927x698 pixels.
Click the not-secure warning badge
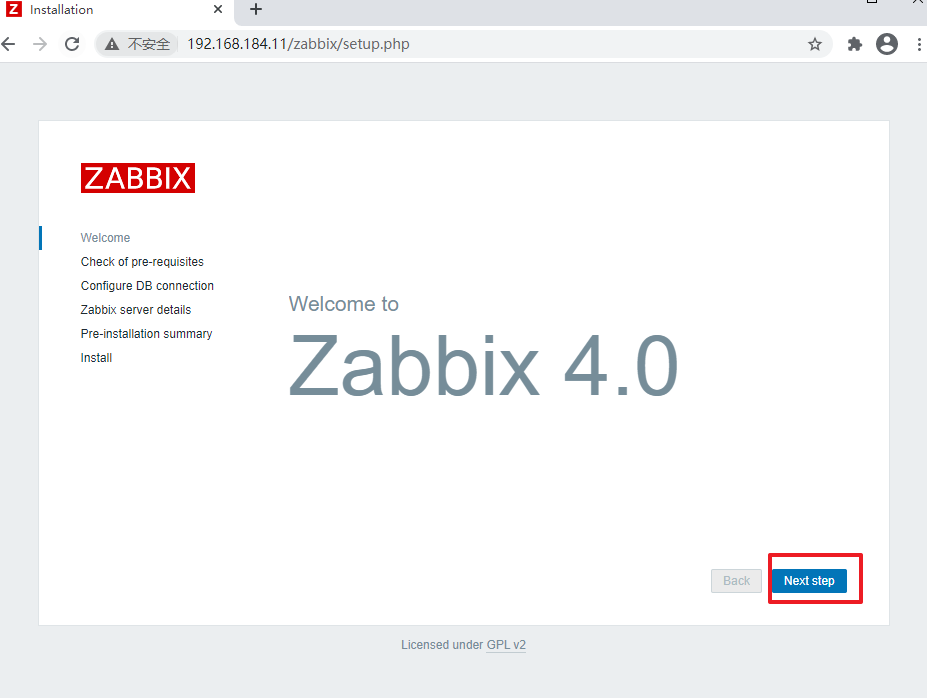click(137, 44)
